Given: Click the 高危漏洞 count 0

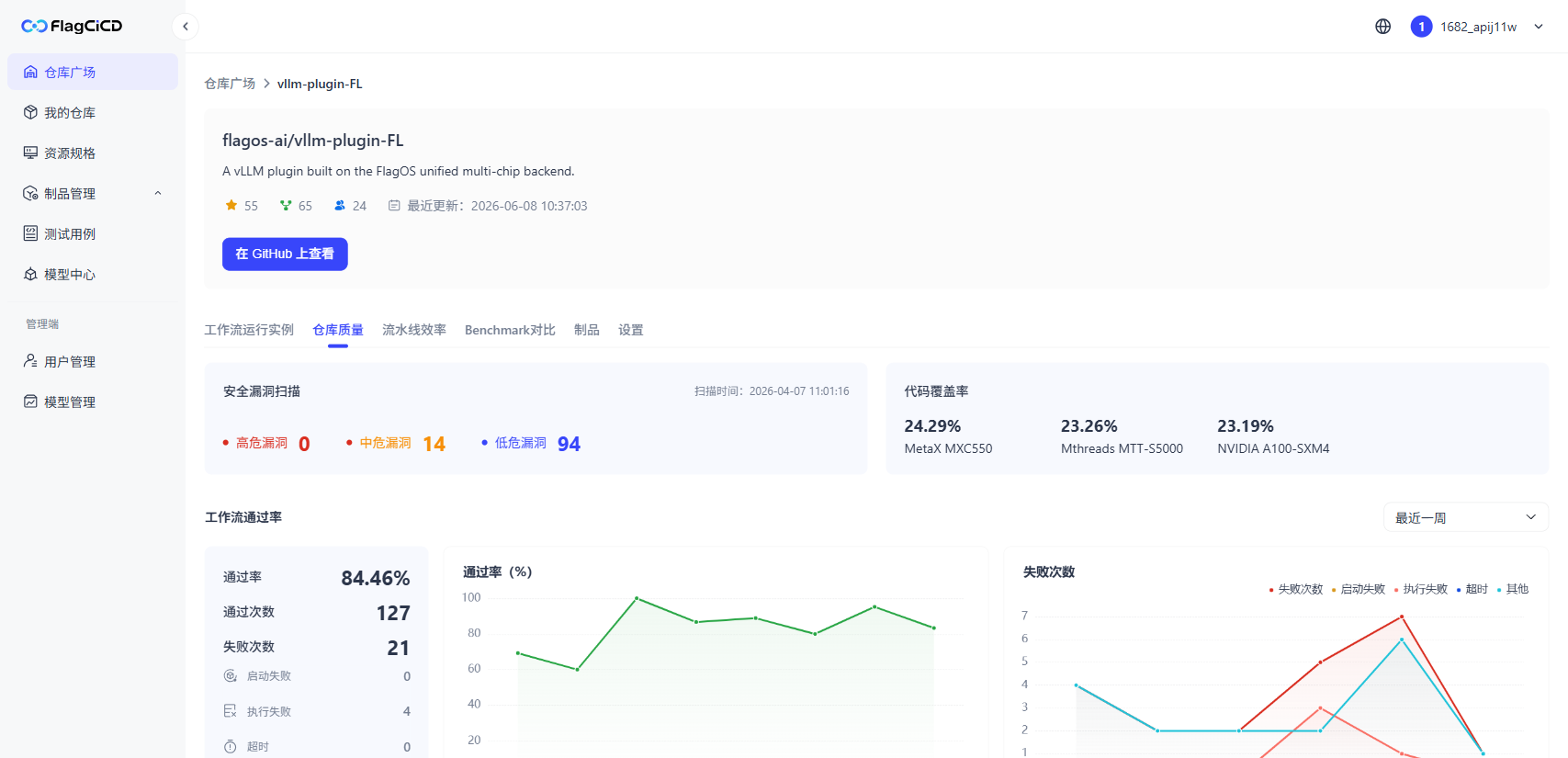Looking at the screenshot, I should (304, 444).
